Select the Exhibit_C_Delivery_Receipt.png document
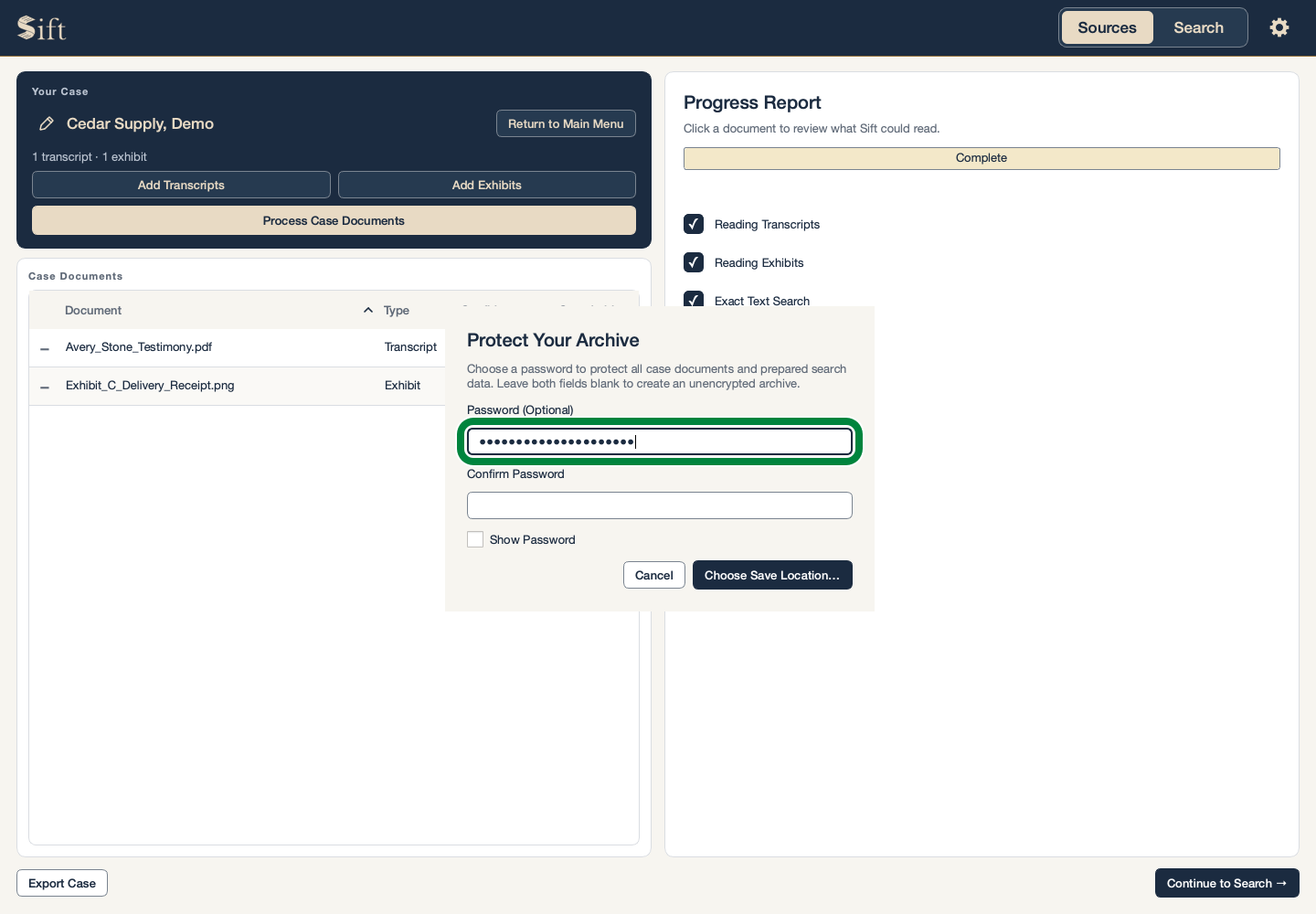The image size is (1316, 914). point(150,386)
